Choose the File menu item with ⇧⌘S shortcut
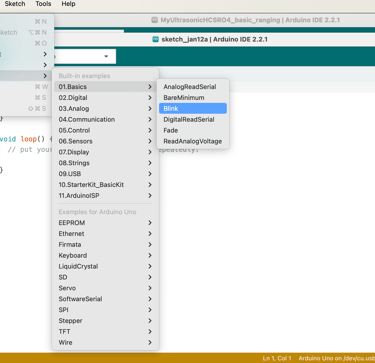This screenshot has width=375, height=363. coord(27,109)
